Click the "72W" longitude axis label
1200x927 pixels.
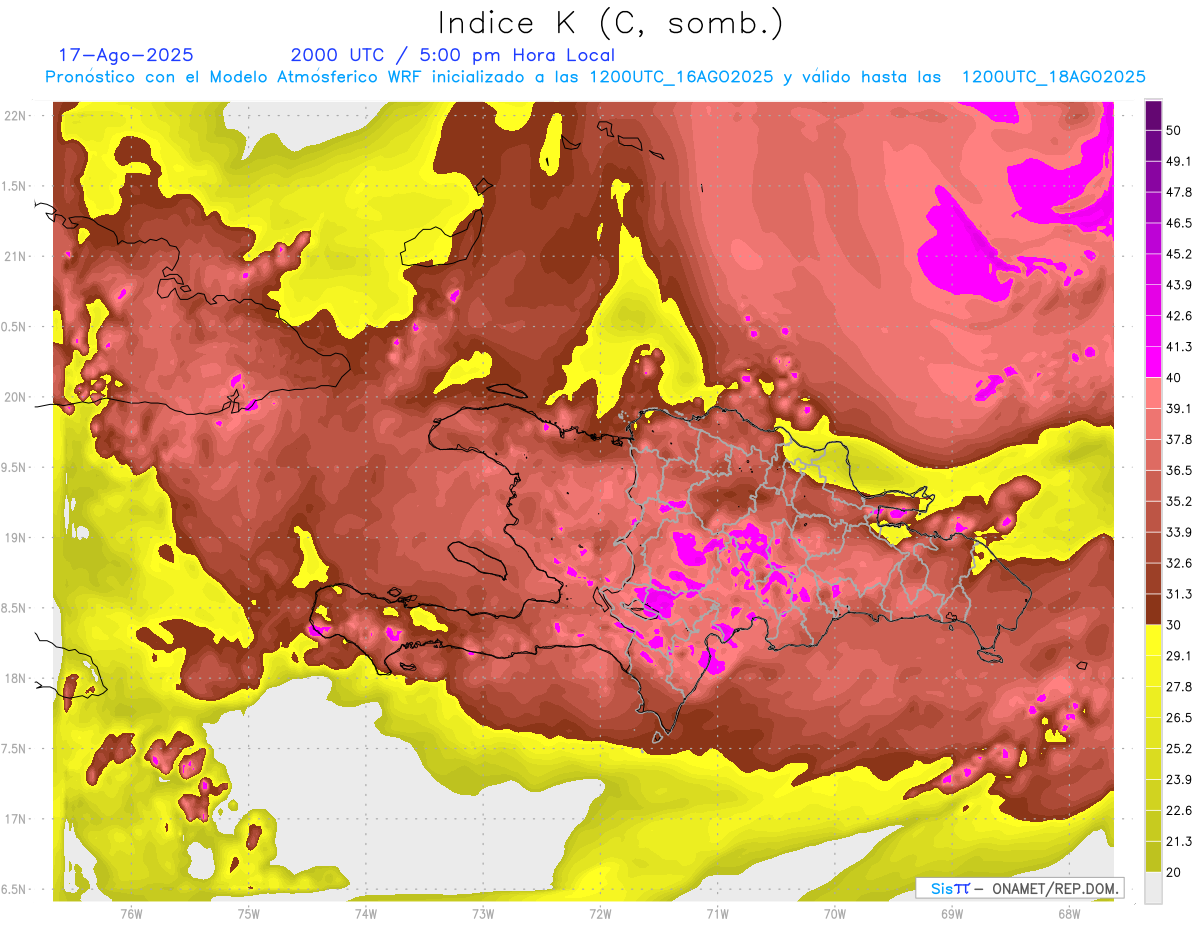coord(600,914)
